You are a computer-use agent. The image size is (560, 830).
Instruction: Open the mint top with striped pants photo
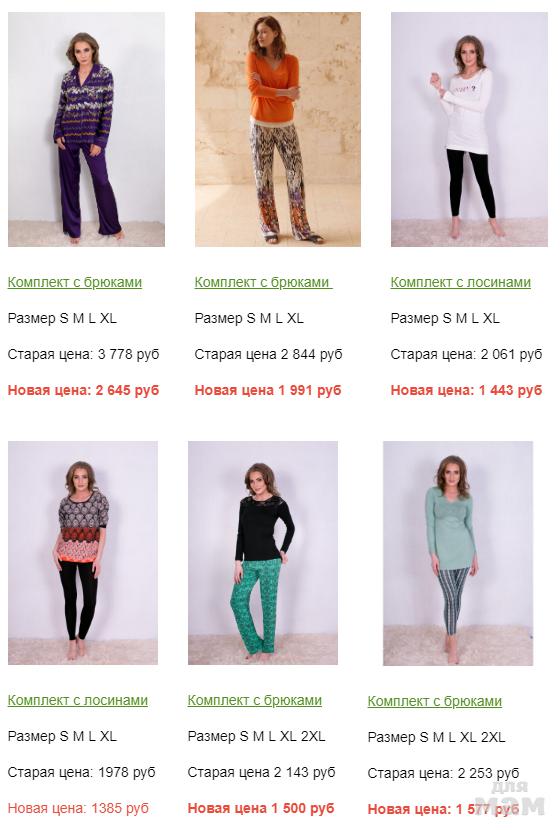(458, 553)
